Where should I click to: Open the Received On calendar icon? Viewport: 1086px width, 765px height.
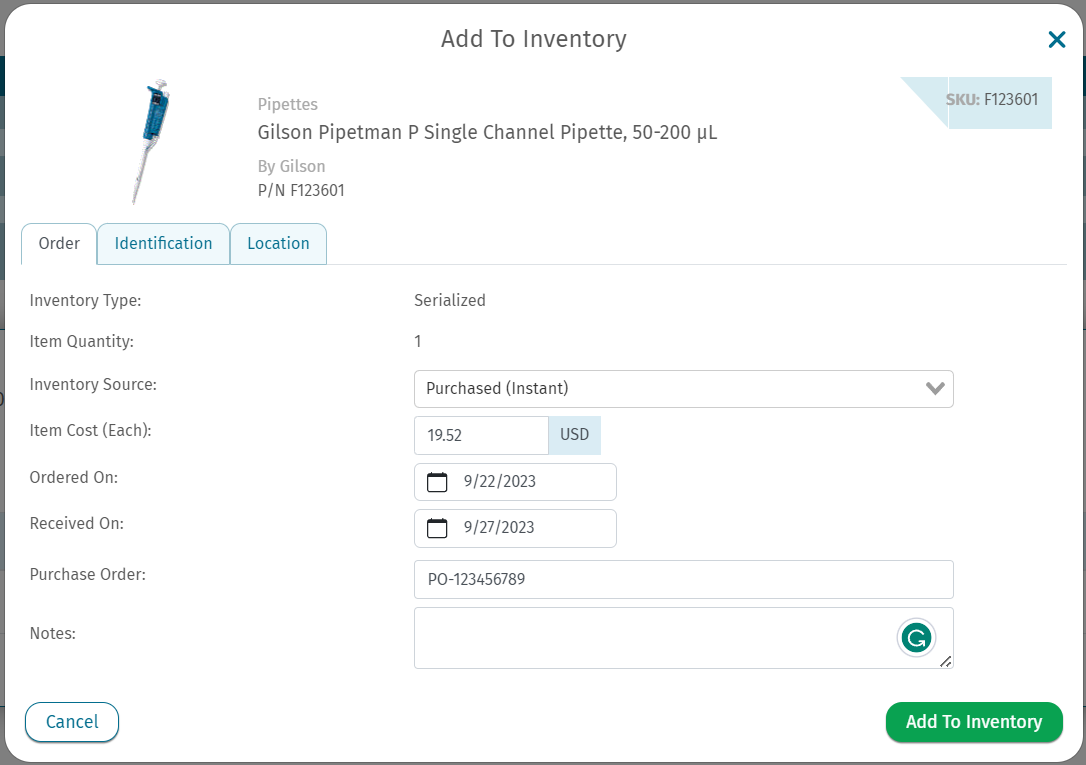pyautogui.click(x=437, y=528)
